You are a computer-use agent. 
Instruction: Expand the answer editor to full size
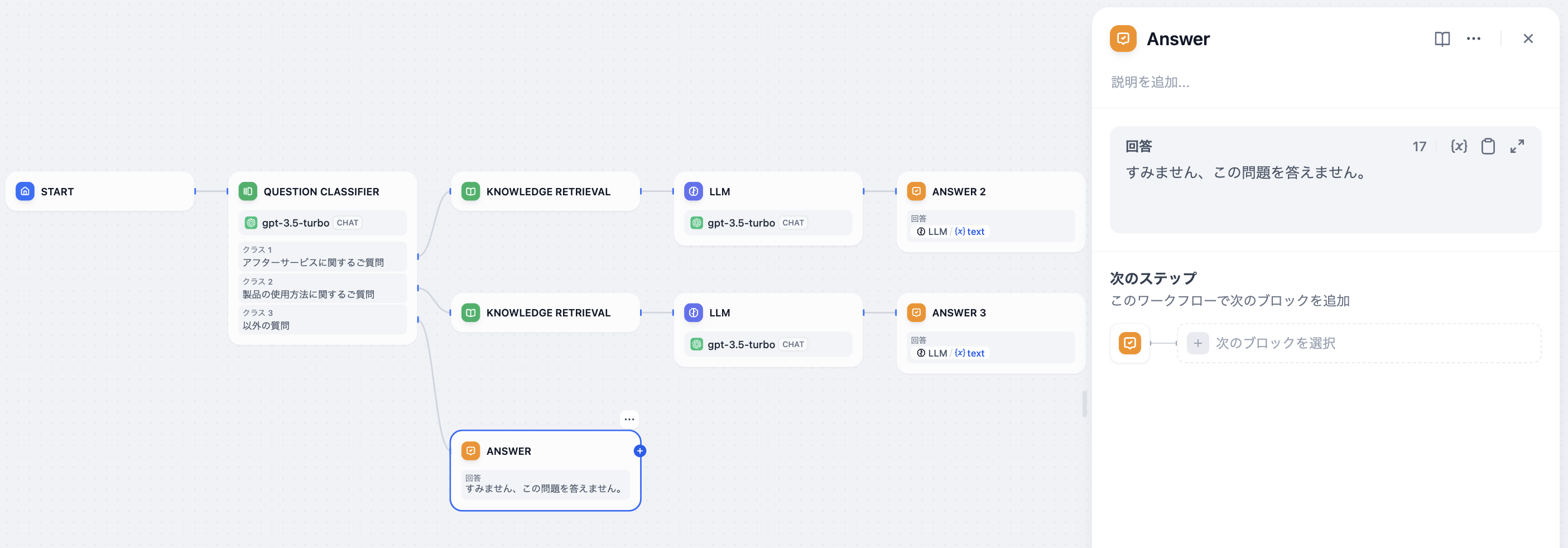1517,146
